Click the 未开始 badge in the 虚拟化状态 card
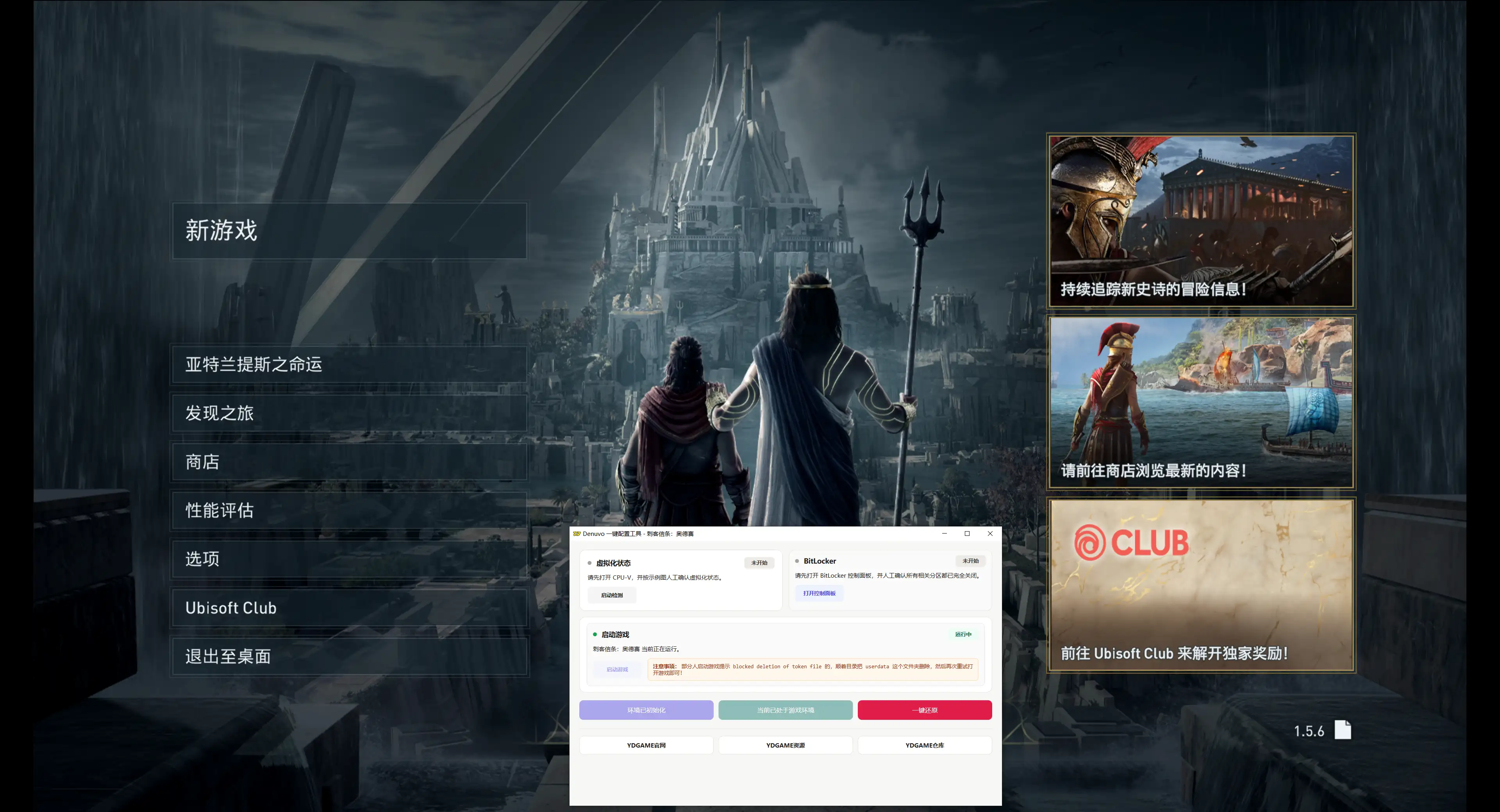The width and height of the screenshot is (1500, 812). pos(759,563)
